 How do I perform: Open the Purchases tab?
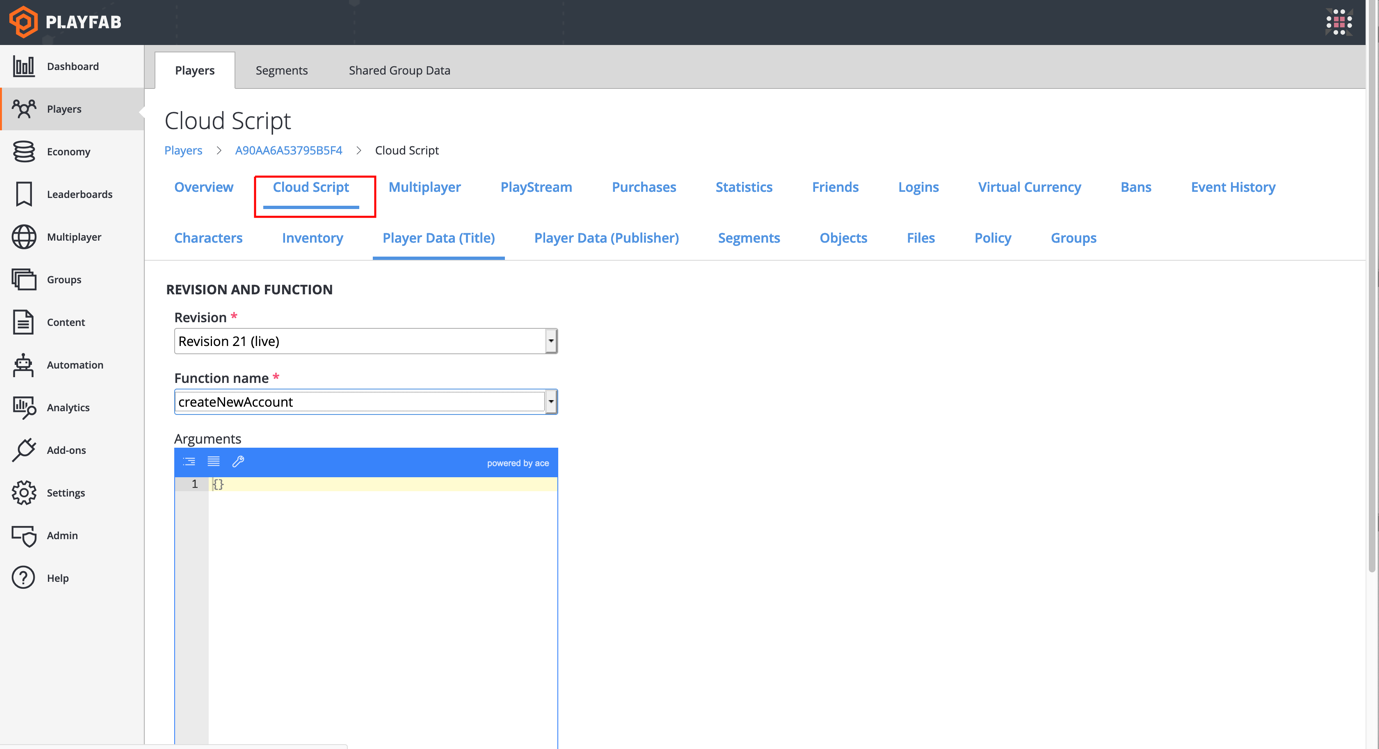pyautogui.click(x=644, y=187)
